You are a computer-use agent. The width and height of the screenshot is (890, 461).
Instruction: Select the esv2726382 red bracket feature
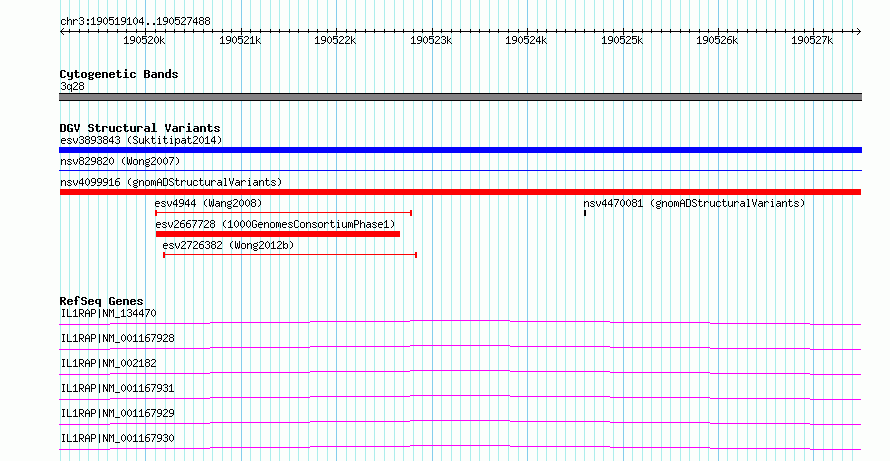290,255
